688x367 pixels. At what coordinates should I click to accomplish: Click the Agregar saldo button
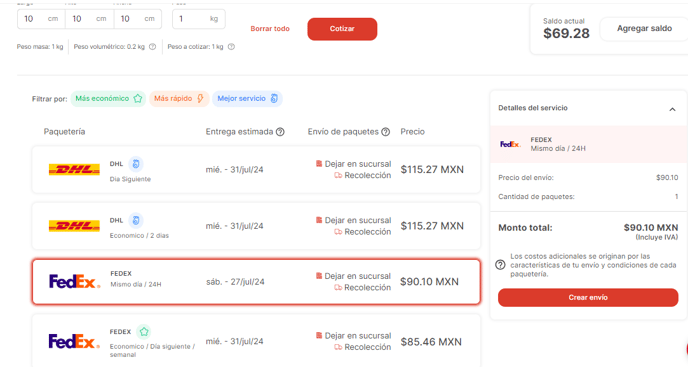click(x=644, y=29)
